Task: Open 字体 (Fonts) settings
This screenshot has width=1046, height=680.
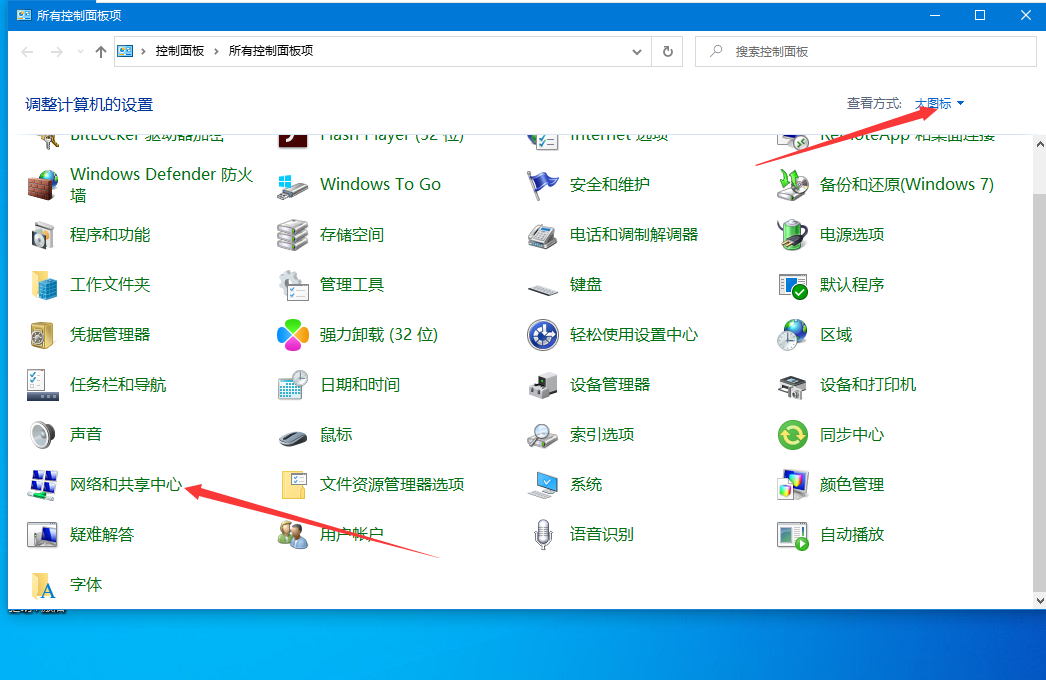Action: 85,584
